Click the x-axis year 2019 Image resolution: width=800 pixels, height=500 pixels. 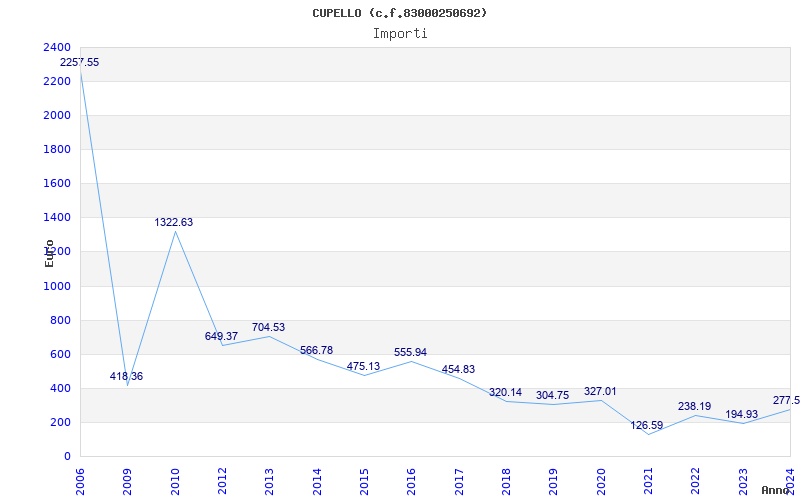click(x=554, y=482)
